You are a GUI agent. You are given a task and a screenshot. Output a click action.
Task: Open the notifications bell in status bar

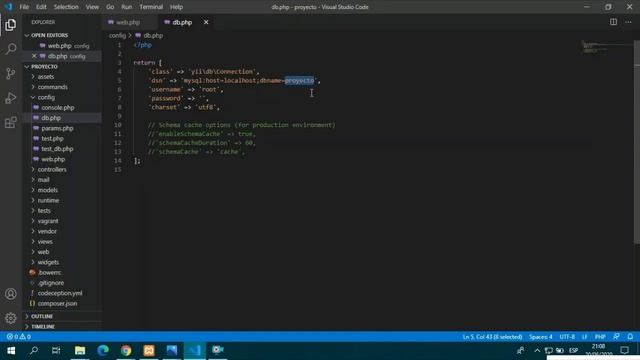(630, 337)
